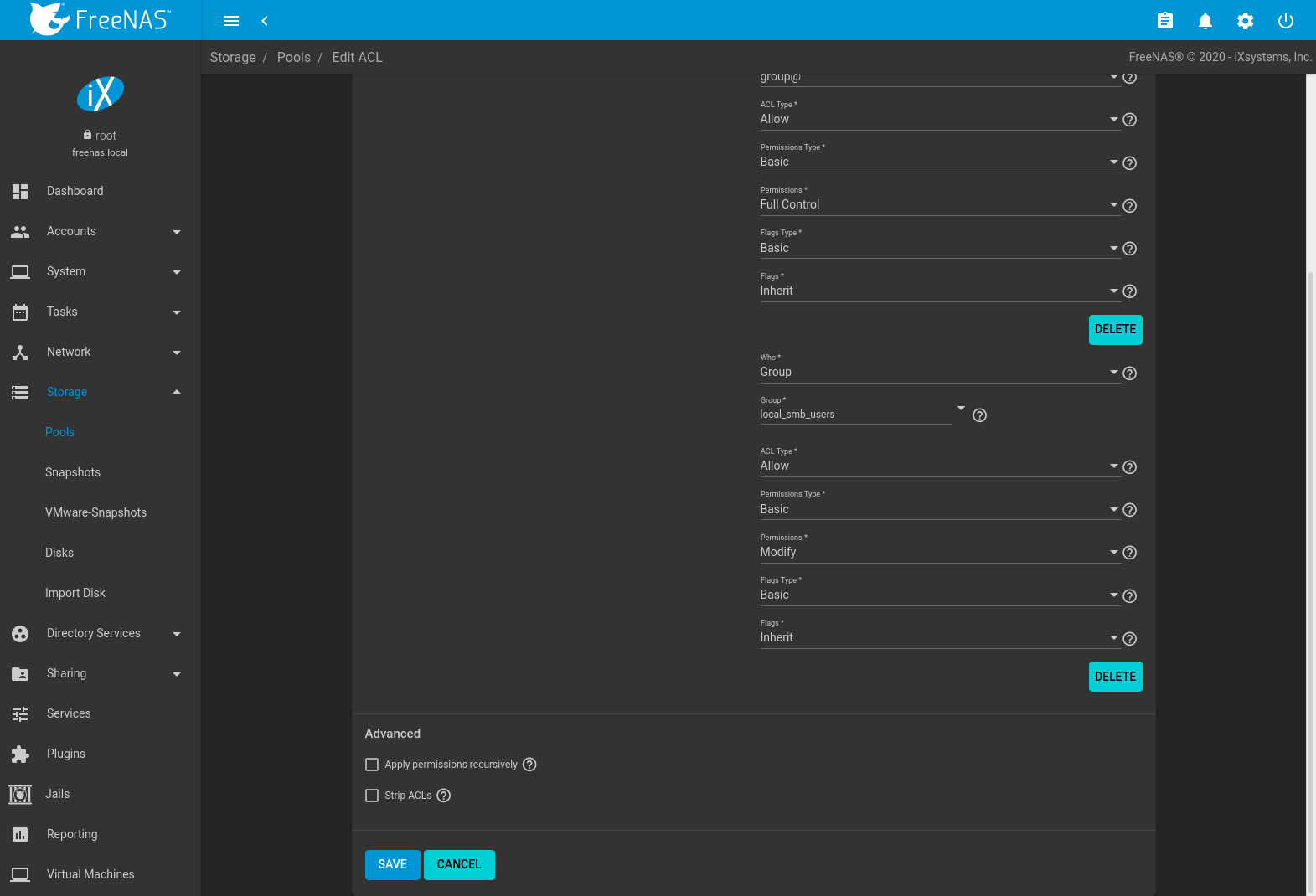Click the power icon in top bar
The height and width of the screenshot is (896, 1316).
coord(1285,21)
